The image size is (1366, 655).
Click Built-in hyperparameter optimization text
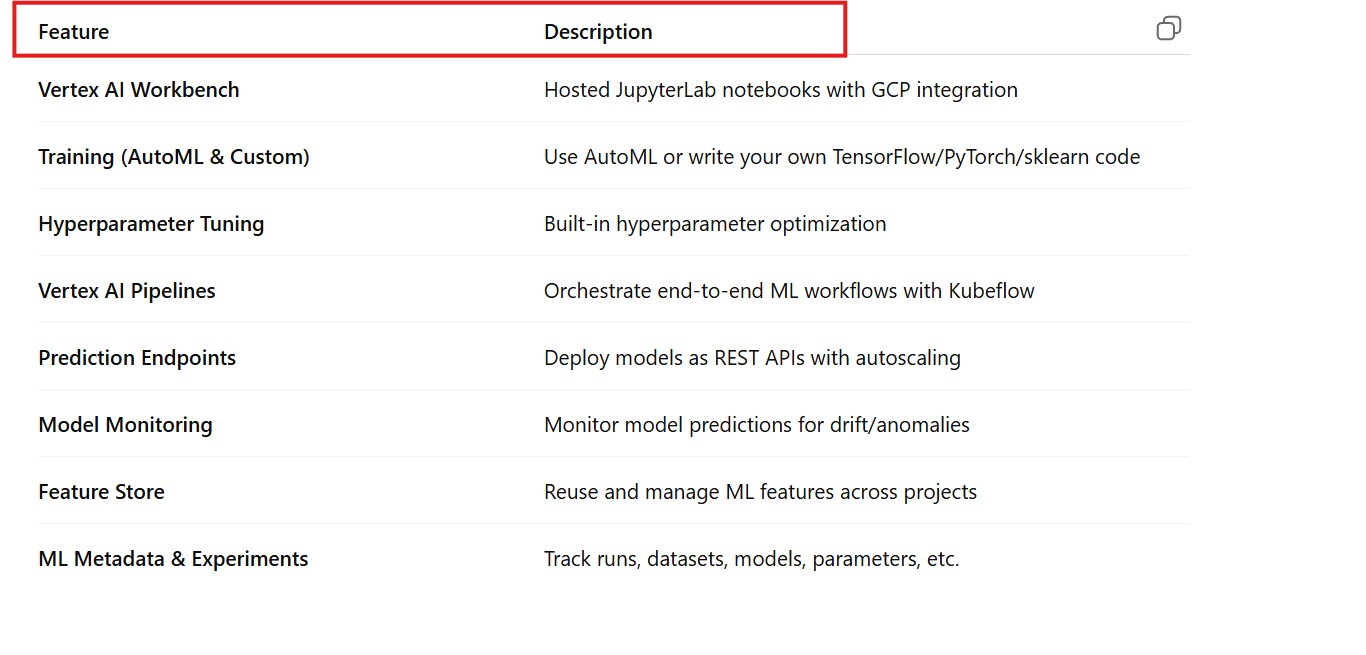click(715, 224)
